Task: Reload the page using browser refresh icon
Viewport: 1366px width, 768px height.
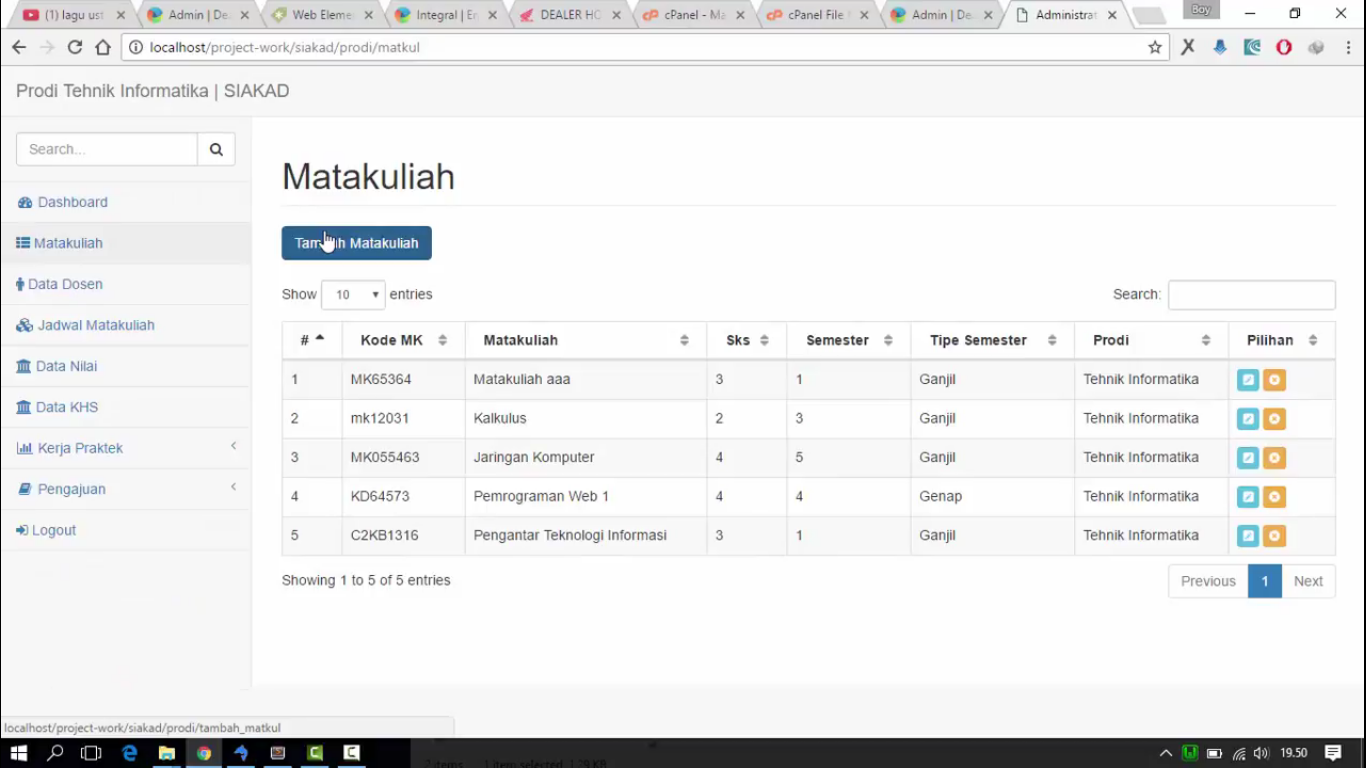Action: (x=75, y=47)
